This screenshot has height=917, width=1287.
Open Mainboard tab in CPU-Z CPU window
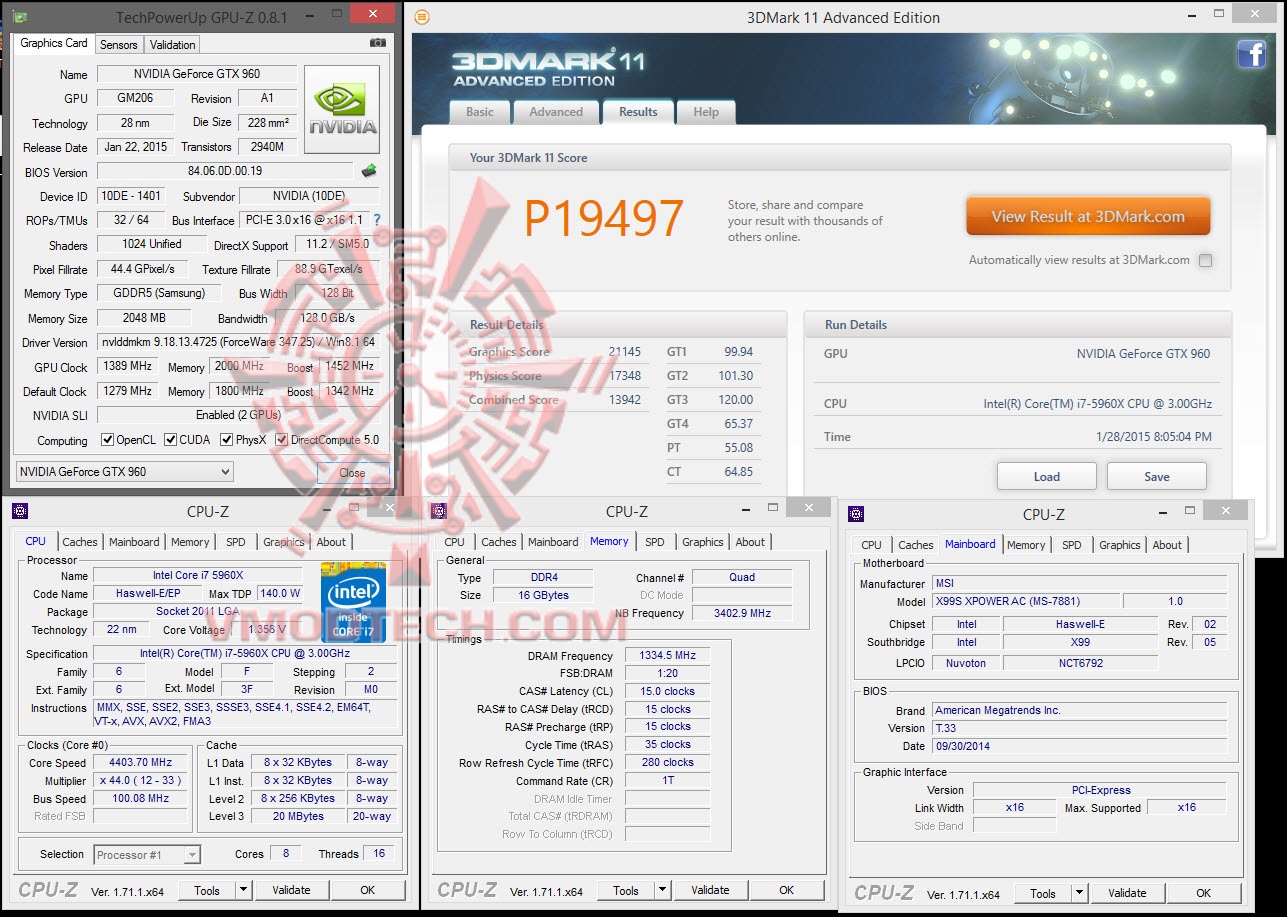(x=134, y=542)
